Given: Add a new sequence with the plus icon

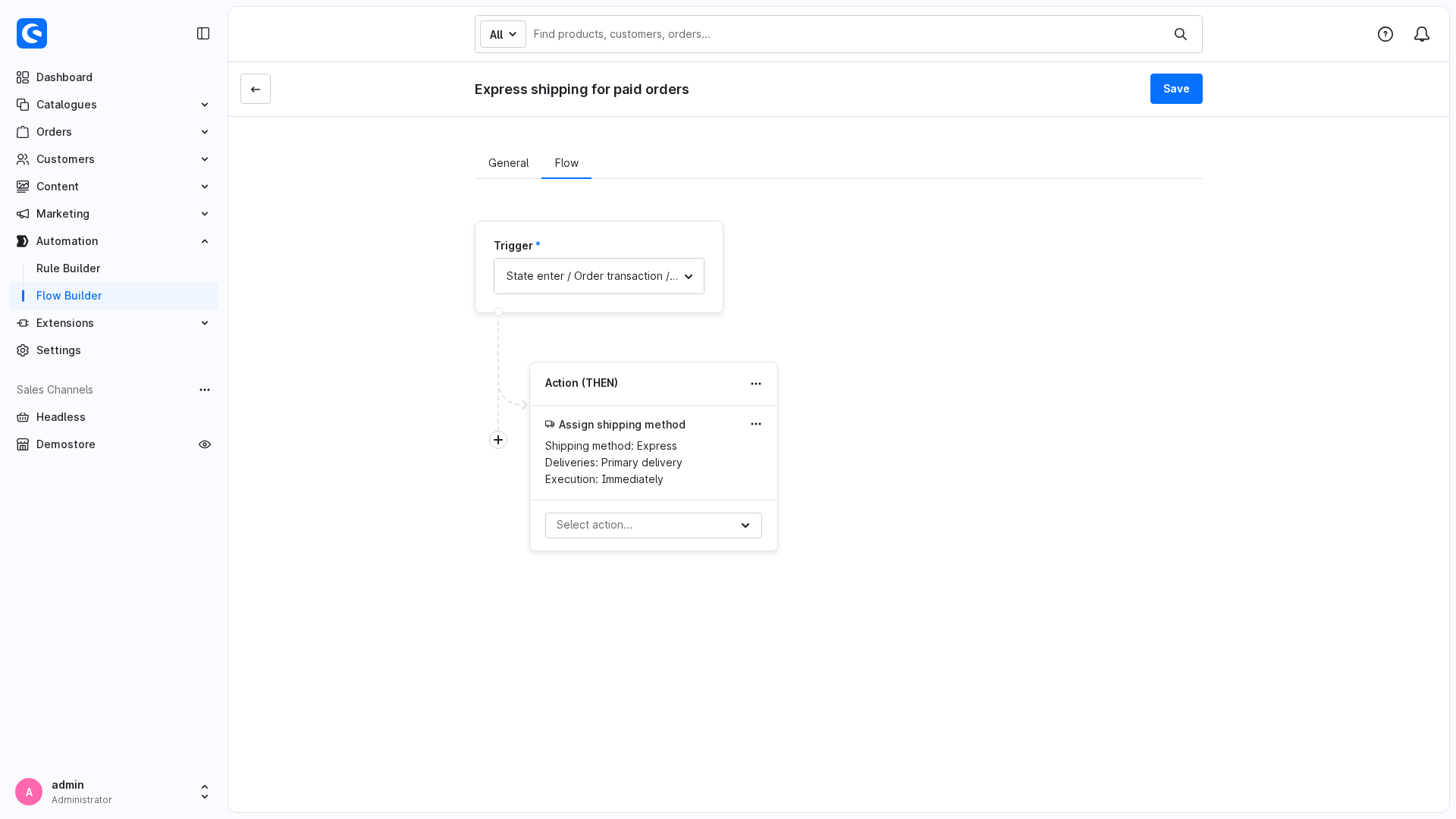Looking at the screenshot, I should click(x=498, y=440).
